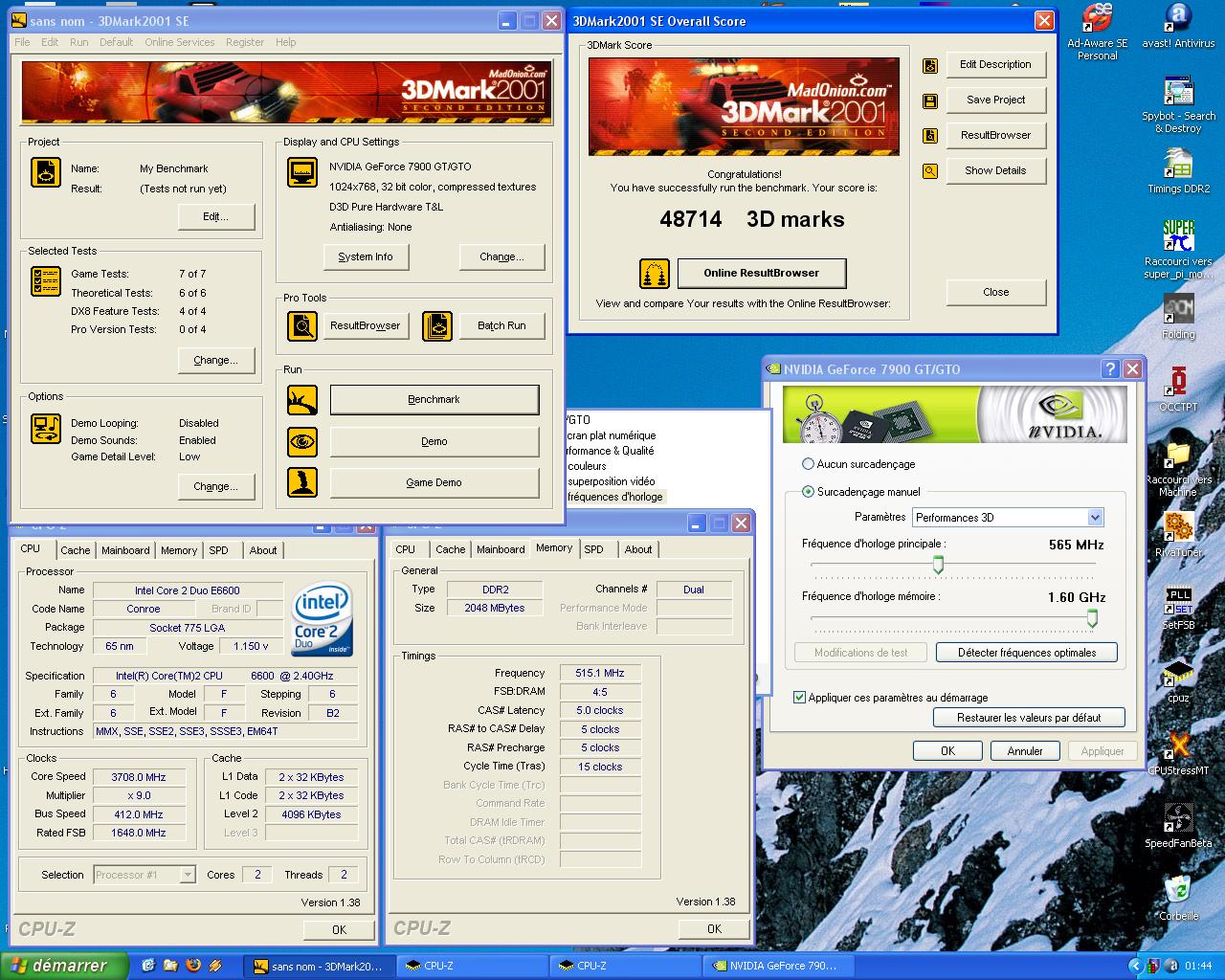Screen dimensions: 1225x980
Task: Click the Firefox quick launch icon
Action: pyautogui.click(x=193, y=966)
